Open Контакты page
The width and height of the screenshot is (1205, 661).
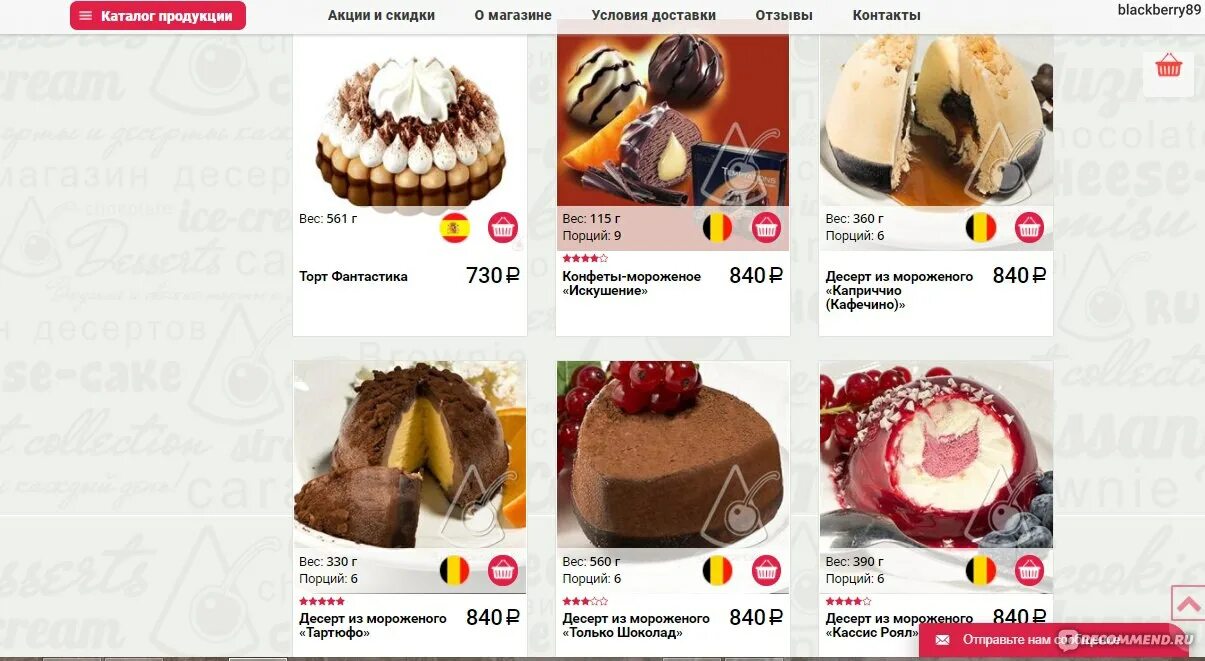pos(887,15)
